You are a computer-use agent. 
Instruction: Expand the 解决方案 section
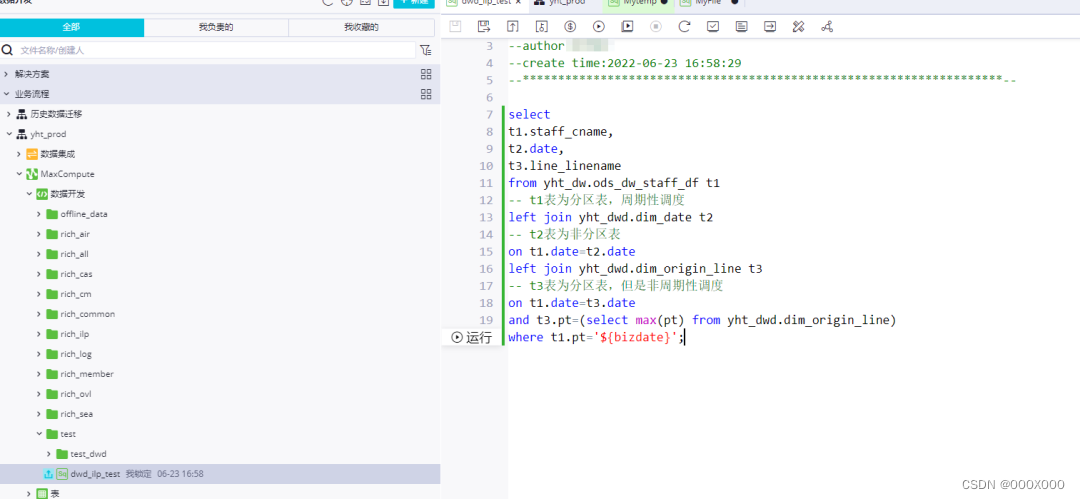pyautogui.click(x=6, y=74)
